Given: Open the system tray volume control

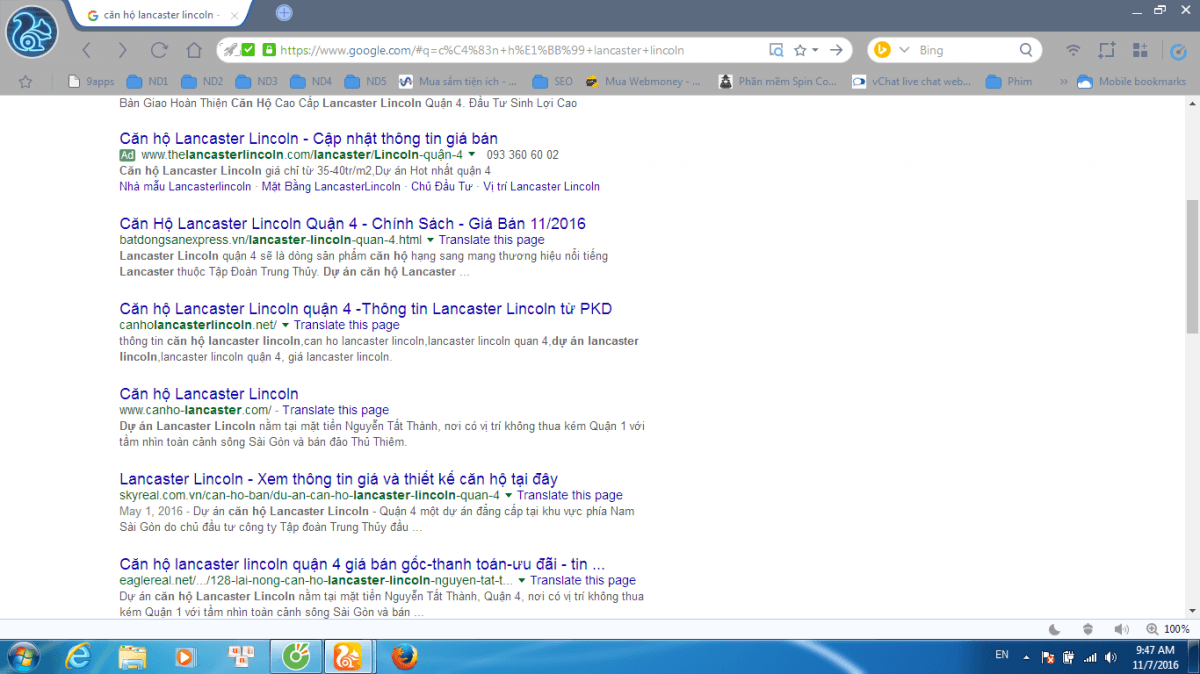Looking at the screenshot, I should pos(1110,657).
